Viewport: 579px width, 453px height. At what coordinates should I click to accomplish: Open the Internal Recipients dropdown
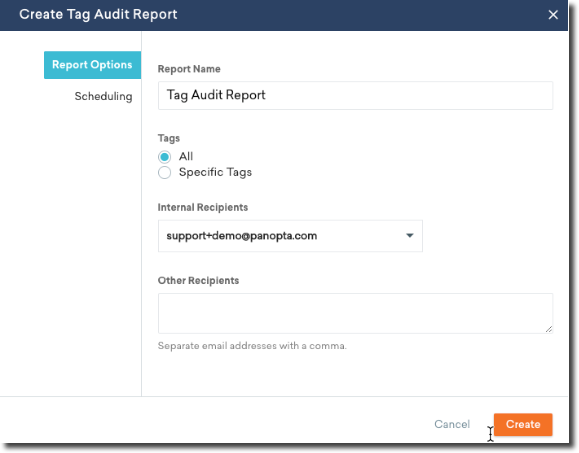(x=290, y=236)
